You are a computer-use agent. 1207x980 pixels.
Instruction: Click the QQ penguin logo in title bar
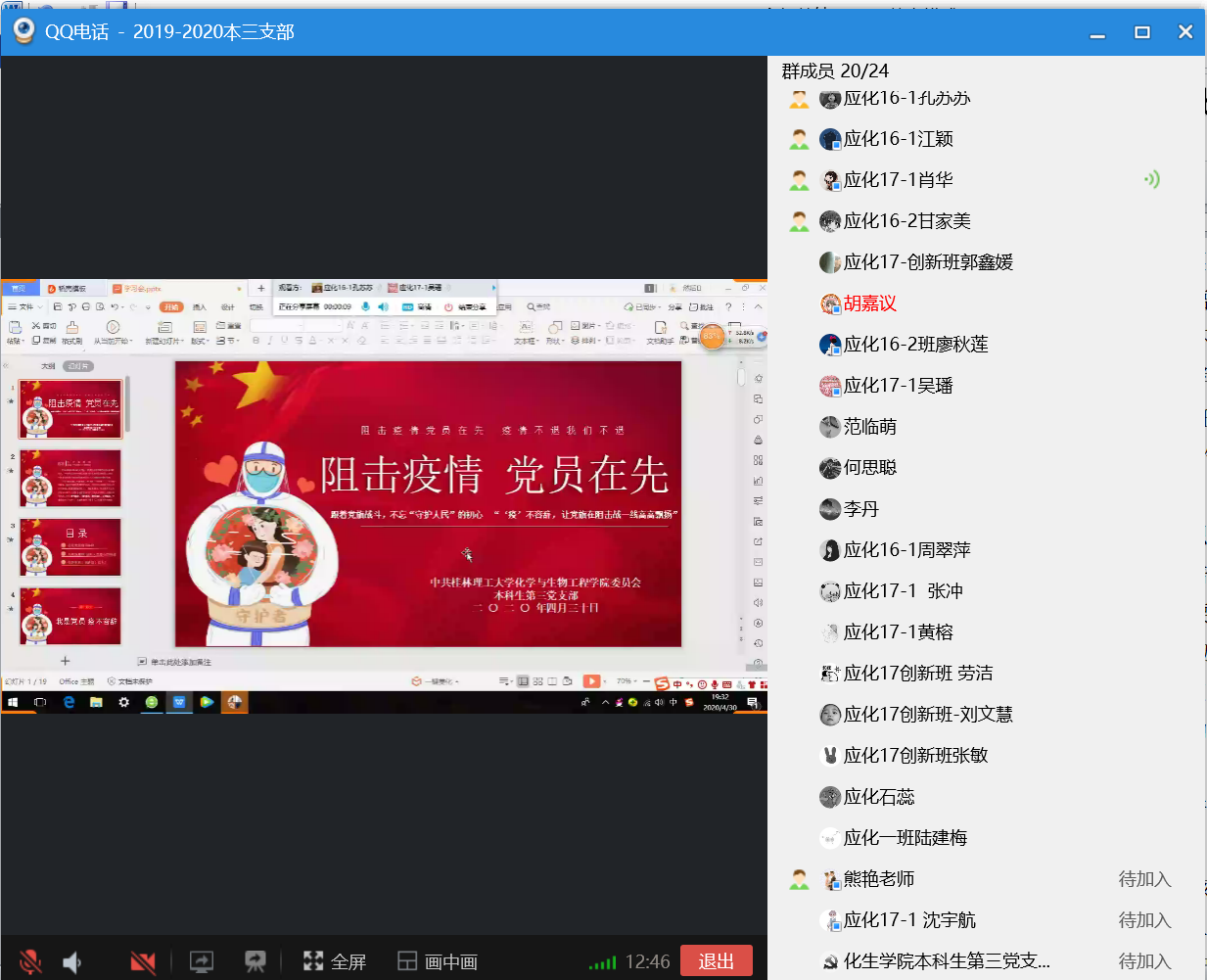click(x=23, y=31)
